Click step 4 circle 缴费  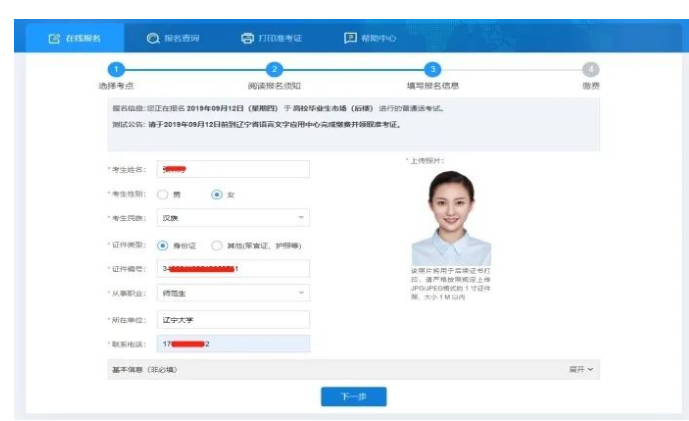591,69
